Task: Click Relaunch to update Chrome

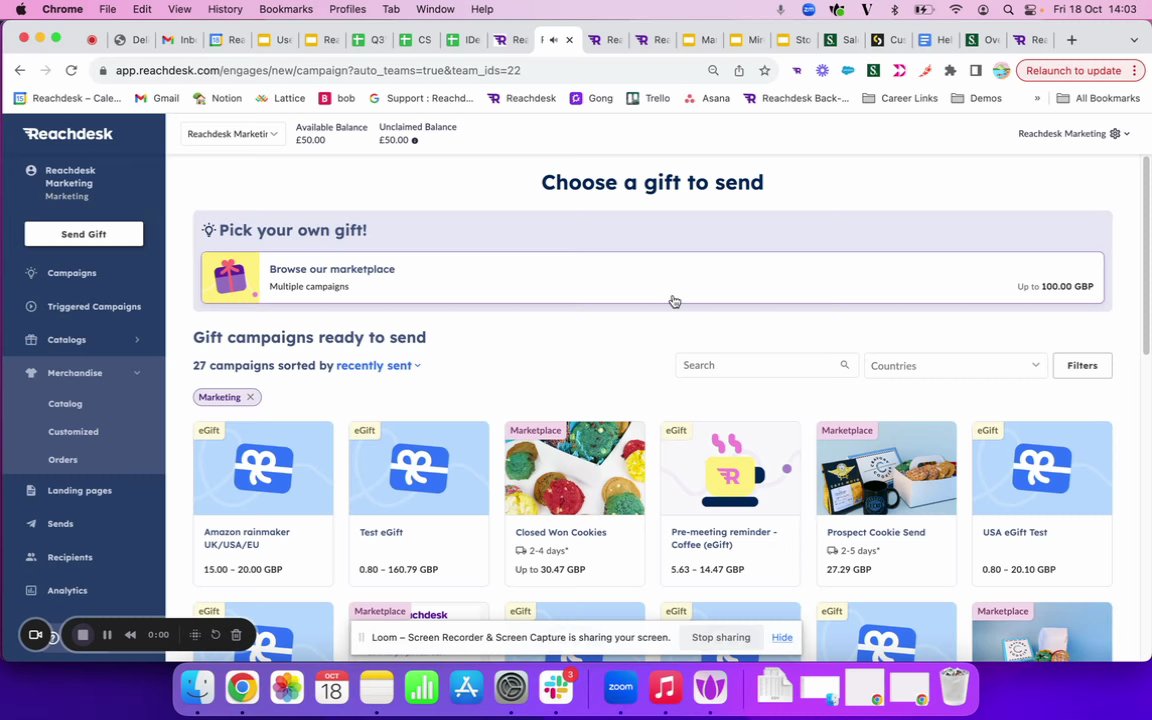Action: (1080, 71)
